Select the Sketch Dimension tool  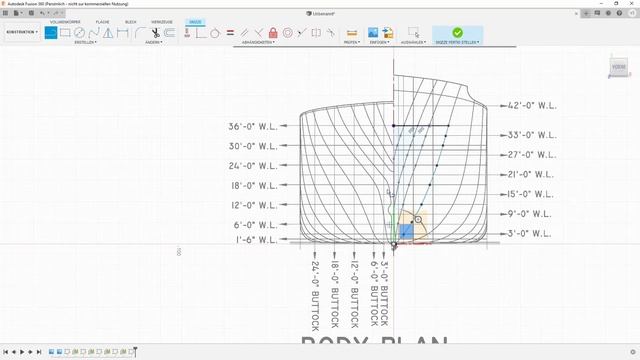(x=122, y=33)
